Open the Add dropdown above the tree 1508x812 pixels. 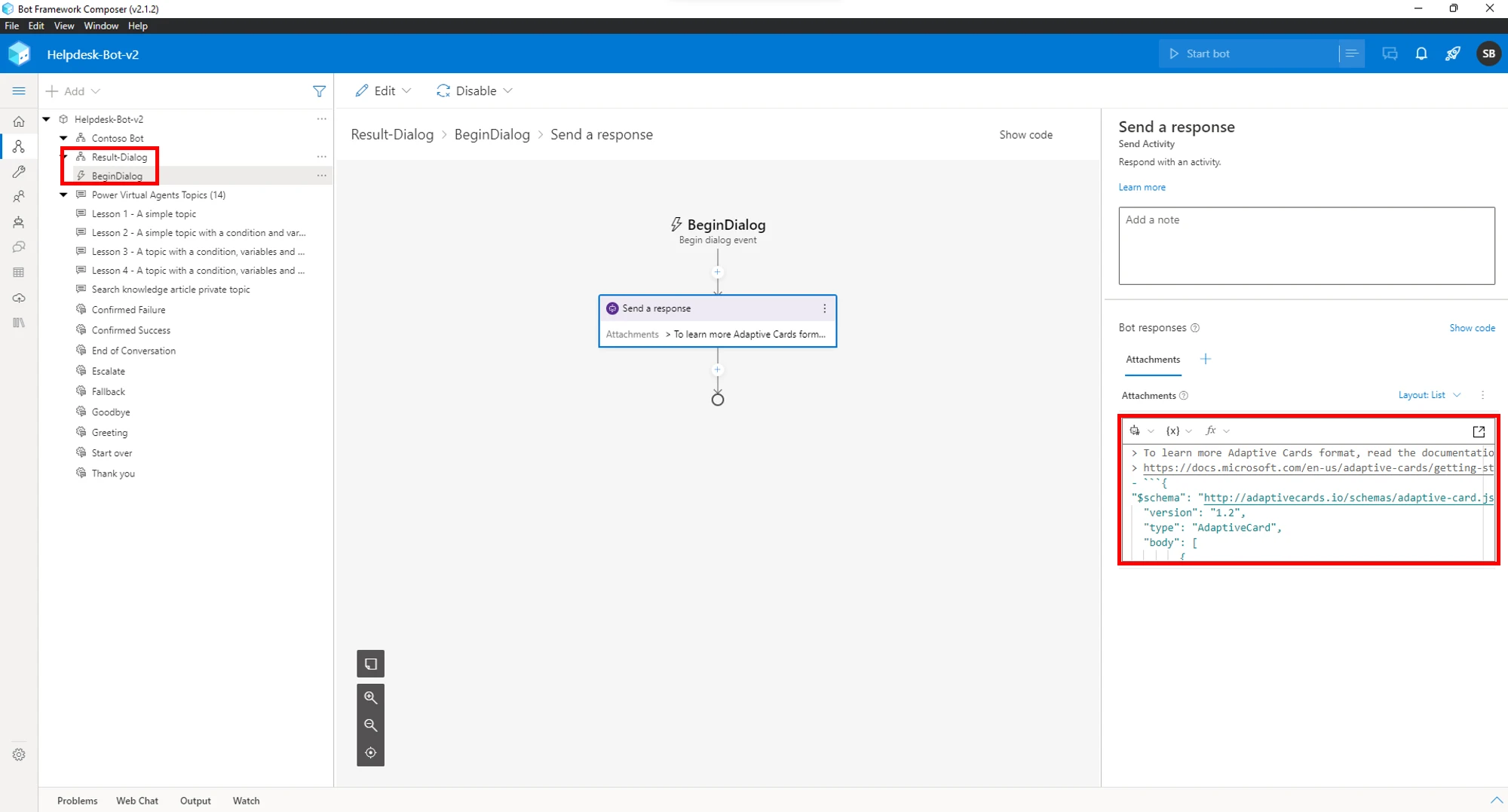pyautogui.click(x=73, y=90)
